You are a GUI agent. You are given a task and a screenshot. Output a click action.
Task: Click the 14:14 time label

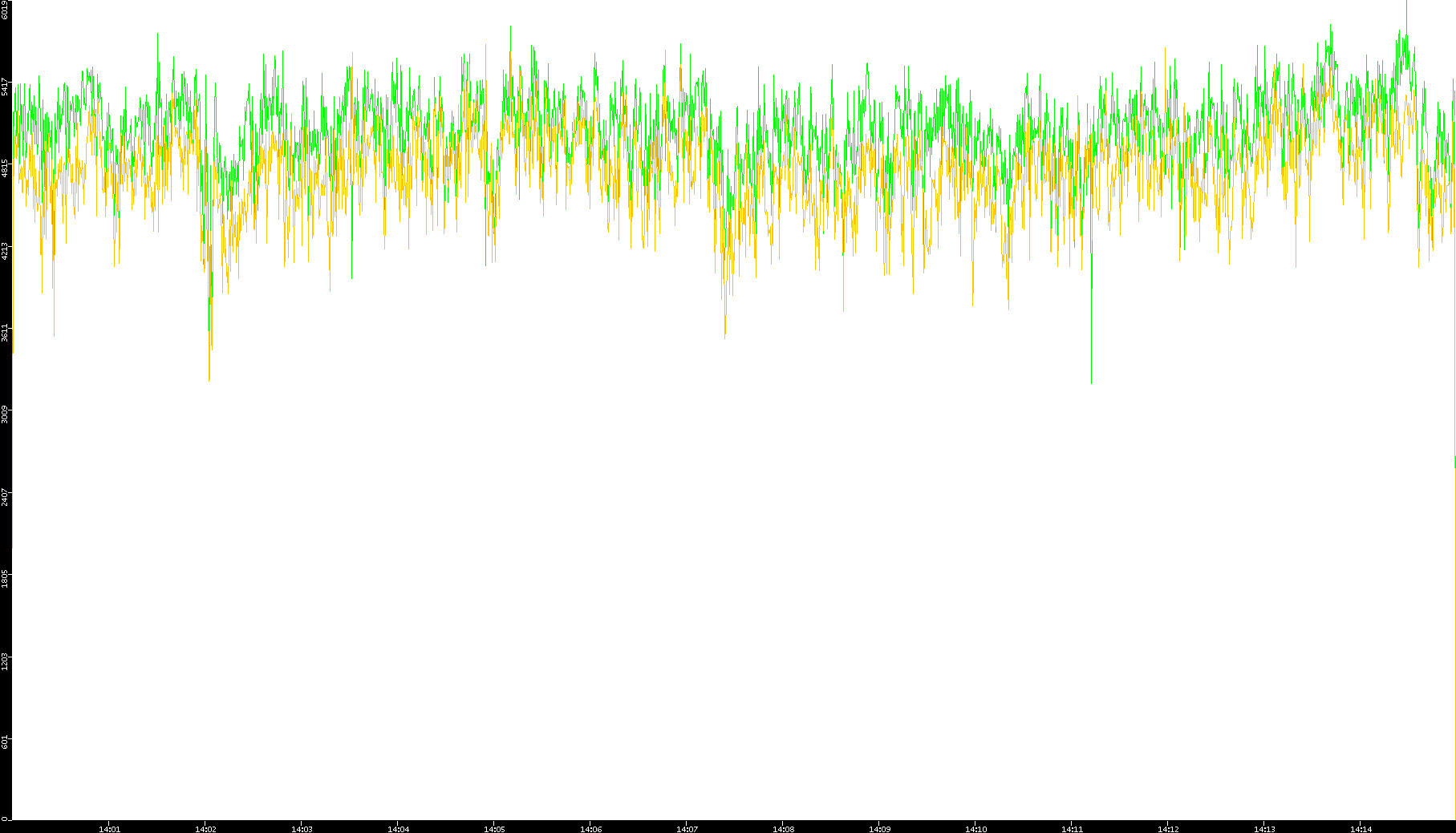tap(1361, 828)
